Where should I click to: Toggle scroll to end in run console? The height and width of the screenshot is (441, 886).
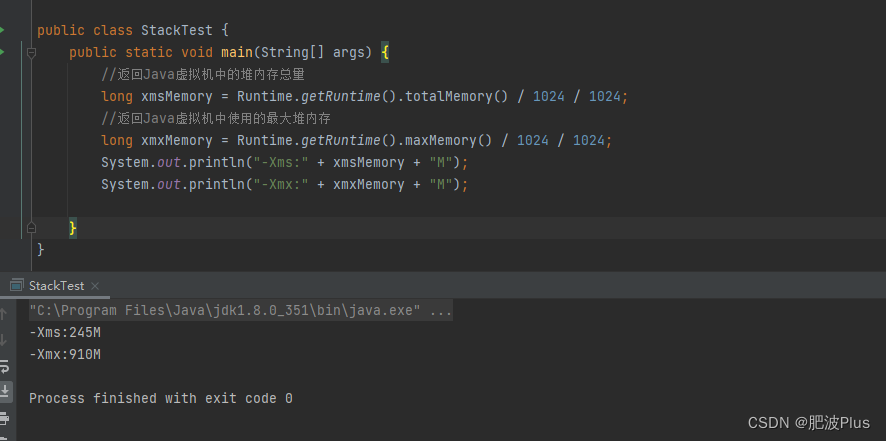click(x=4, y=391)
